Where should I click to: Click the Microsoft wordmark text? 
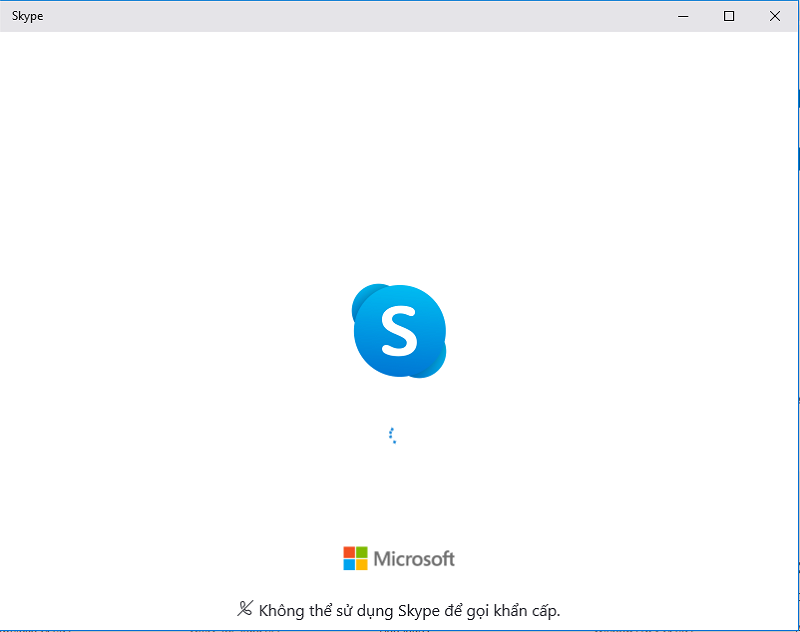(413, 558)
